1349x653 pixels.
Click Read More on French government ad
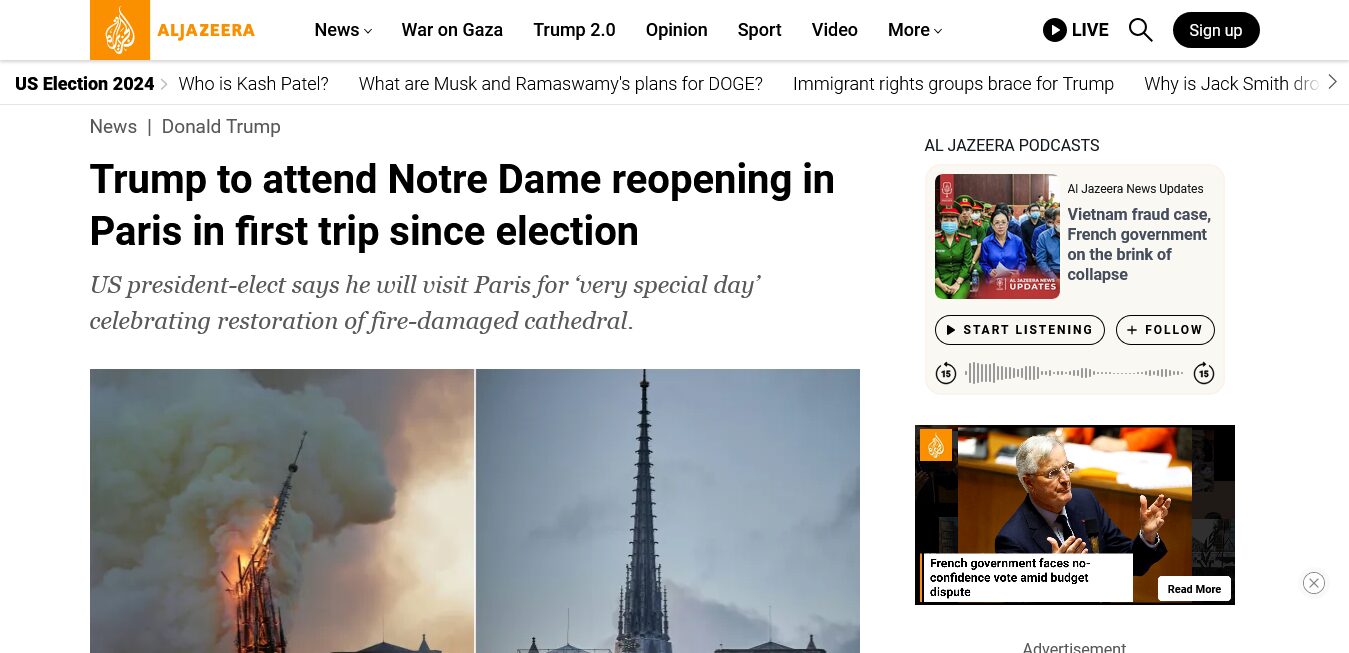1194,589
